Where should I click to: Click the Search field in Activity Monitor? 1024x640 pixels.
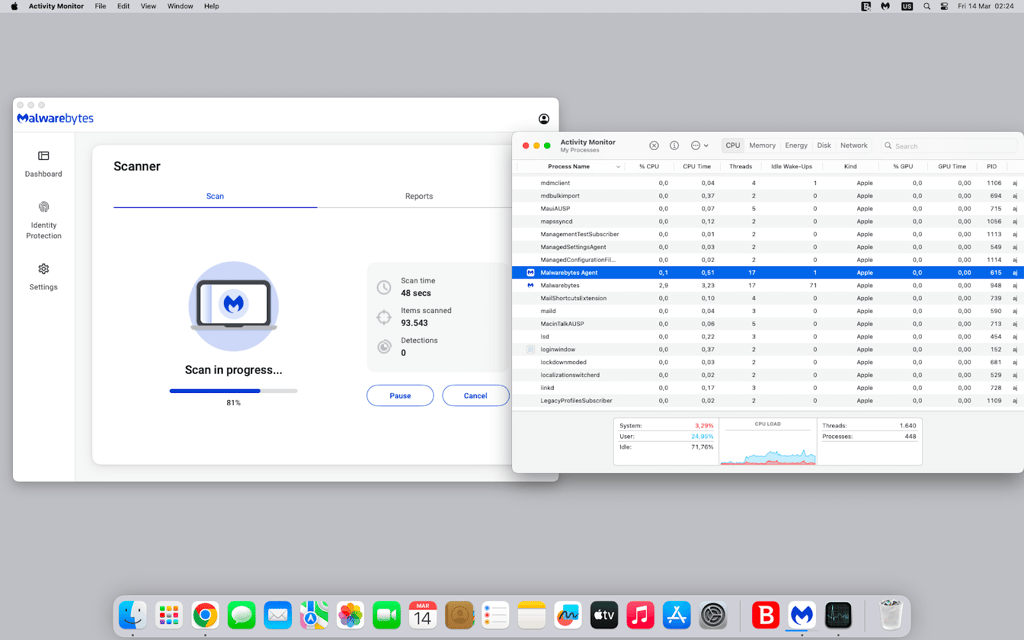(950, 146)
